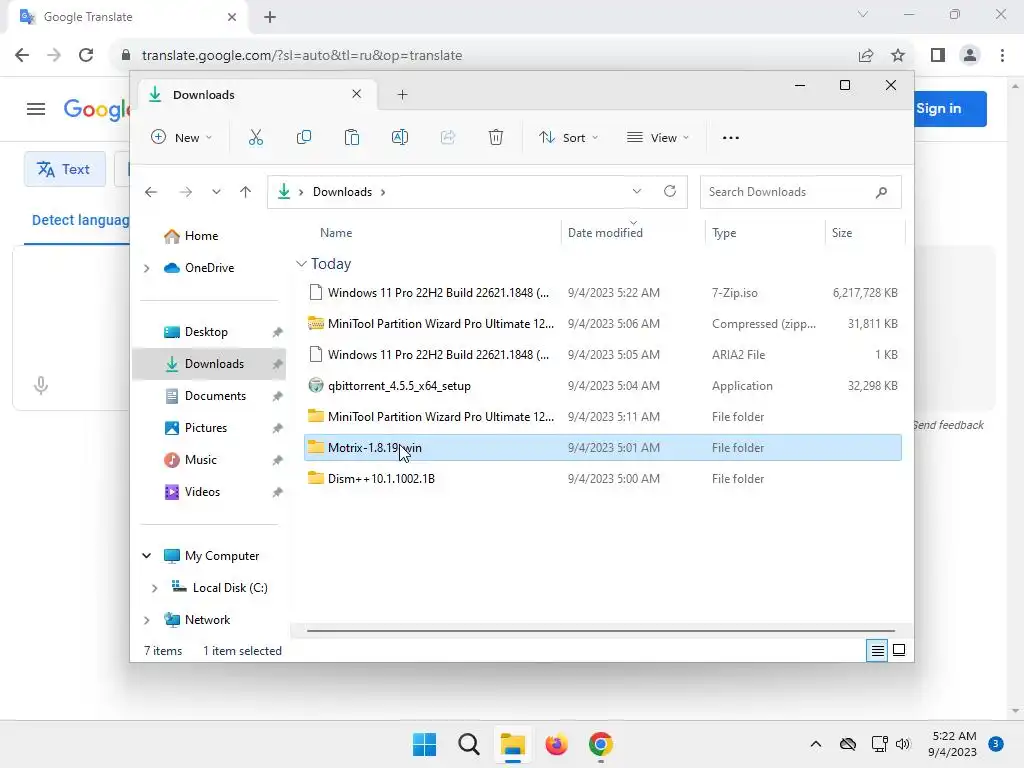
Task: Open Chrome side panel icon
Action: click(x=938, y=56)
